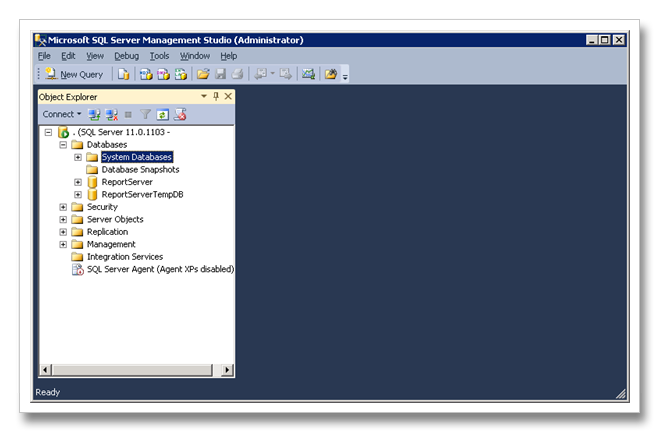Expand the System Databases folder
Screen dimensions: 660x433
78,157
